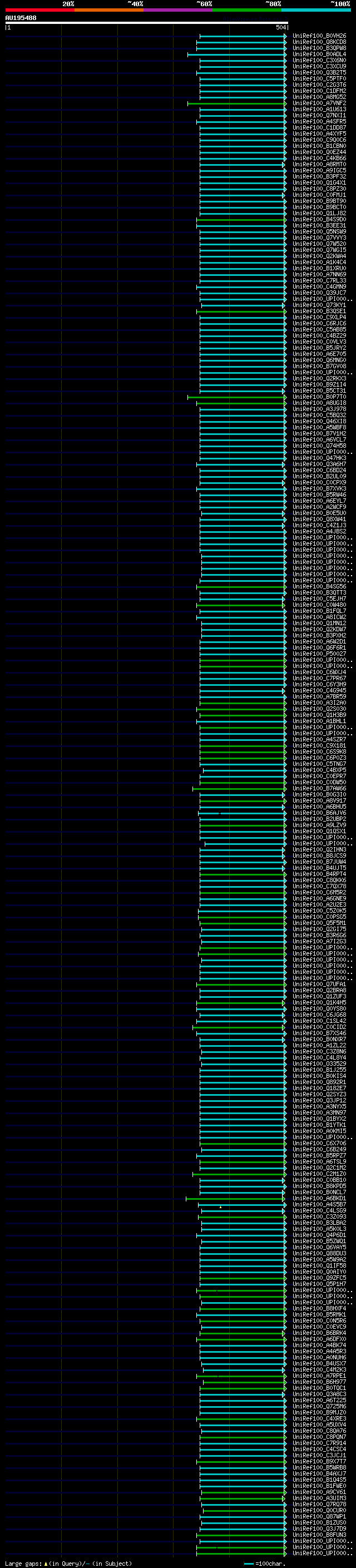Select hit UniRef100_C0FMJ1
The width and height of the screenshot is (356, 1568).
click(319, 195)
